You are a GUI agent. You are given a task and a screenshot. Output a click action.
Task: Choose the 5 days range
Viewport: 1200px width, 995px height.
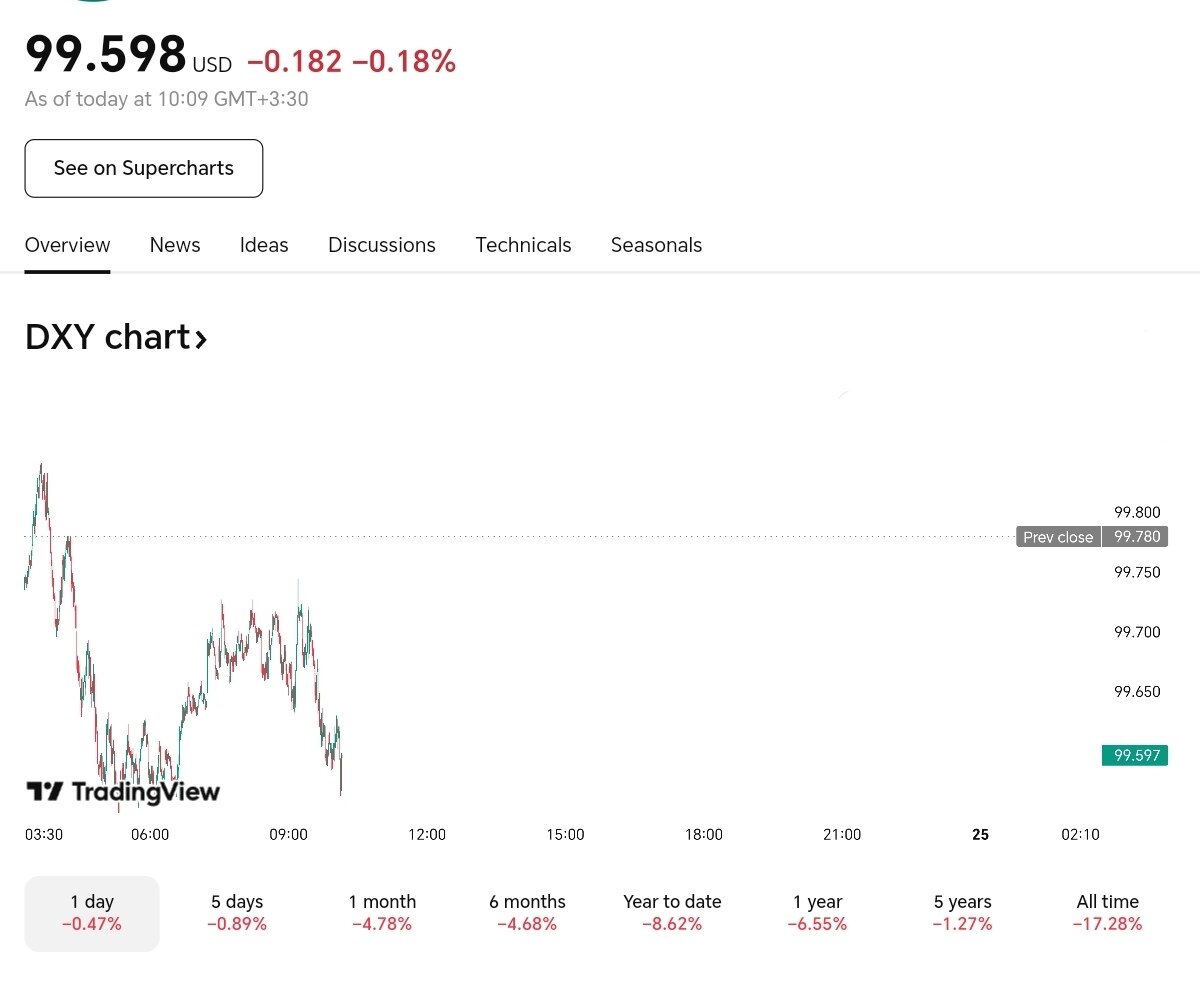(237, 913)
